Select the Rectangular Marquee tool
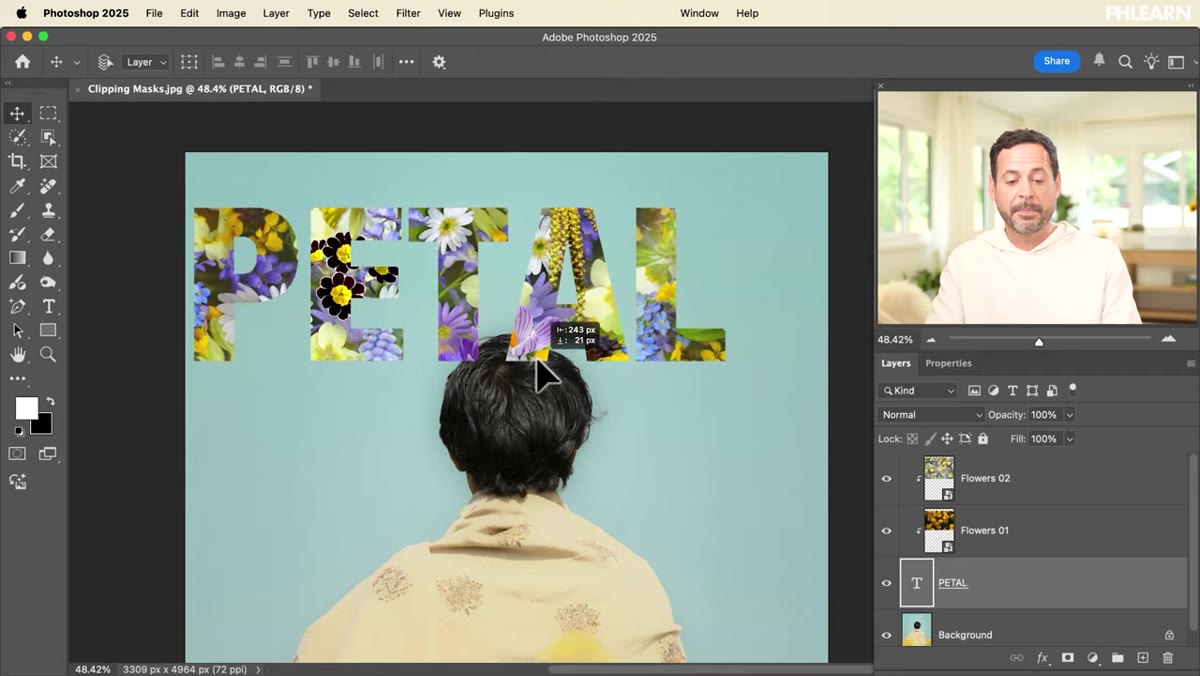The image size is (1200, 676). point(48,113)
